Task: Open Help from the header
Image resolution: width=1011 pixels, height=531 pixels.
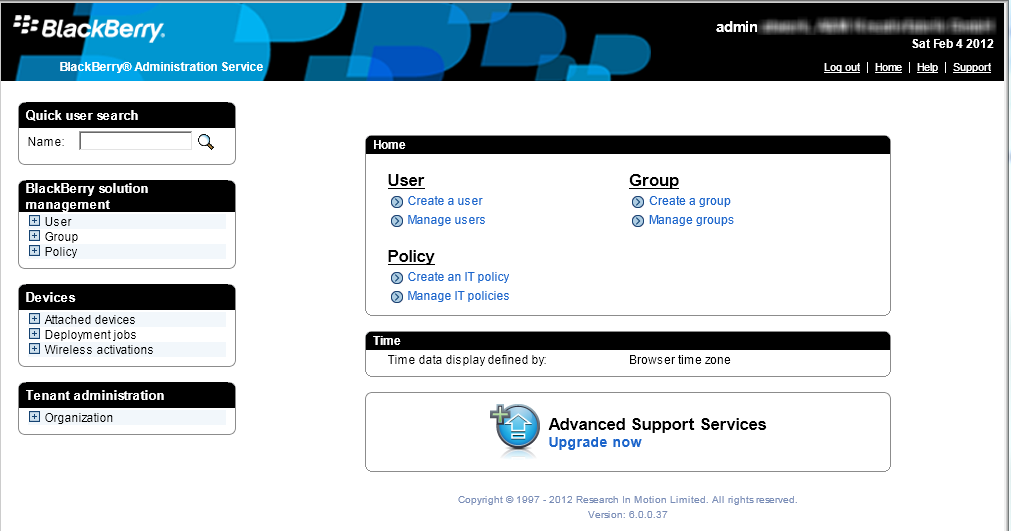Action: pos(927,68)
